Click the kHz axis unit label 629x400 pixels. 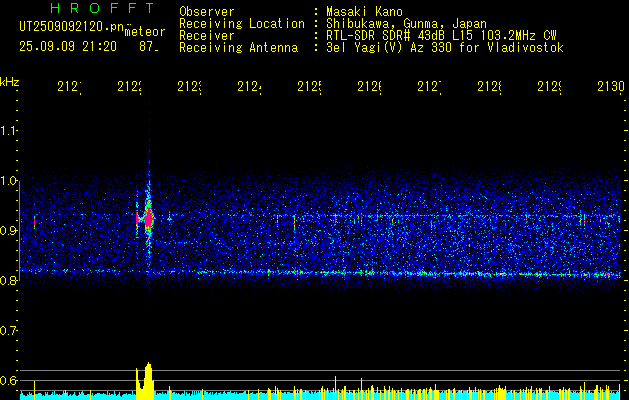coord(9,82)
